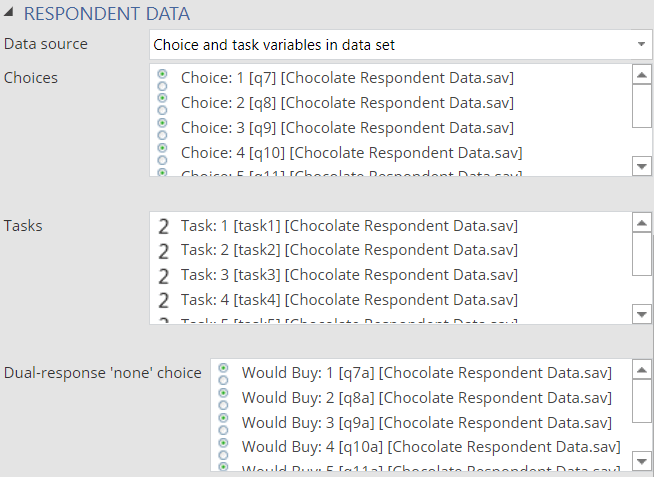
Task: Click nominal variable icon beside Choice: 1 [q7]
Action: 162,78
